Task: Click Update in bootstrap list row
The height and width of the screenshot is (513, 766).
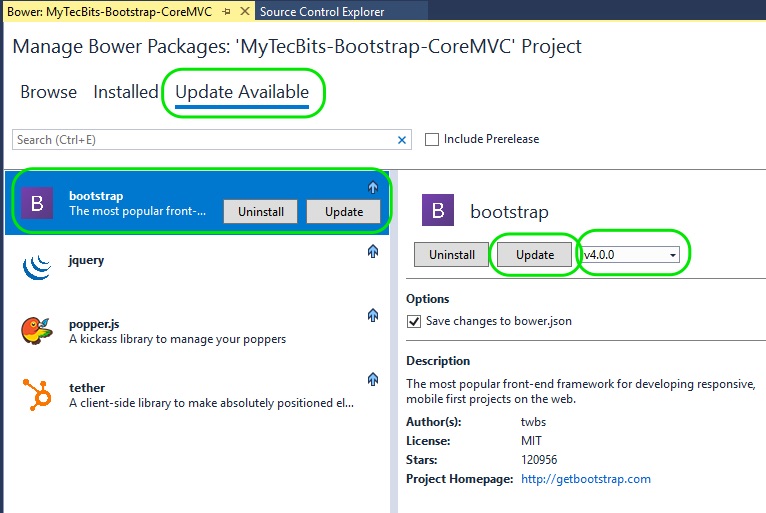Action: [x=343, y=212]
